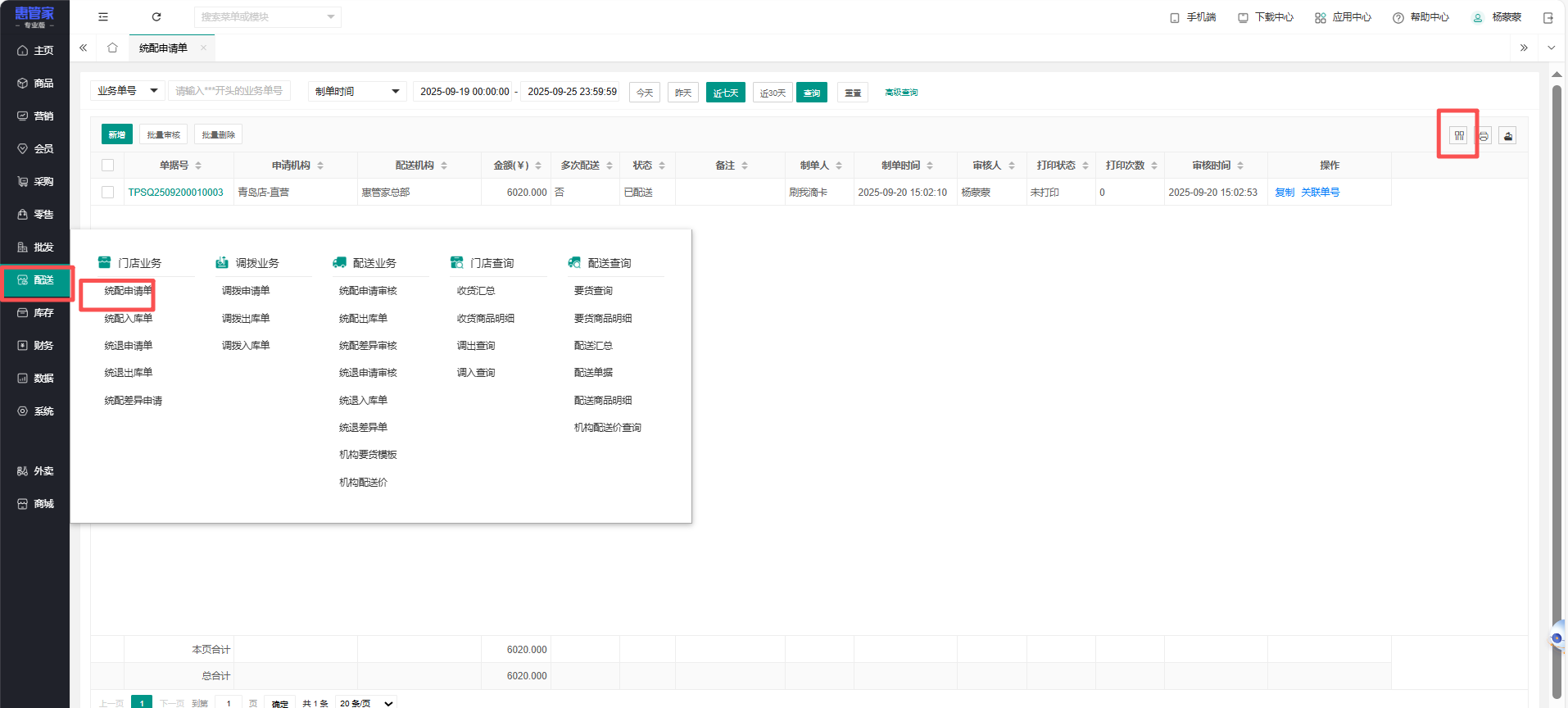Click the 新增 button
This screenshot has height=708, width=1568.
pyautogui.click(x=117, y=134)
